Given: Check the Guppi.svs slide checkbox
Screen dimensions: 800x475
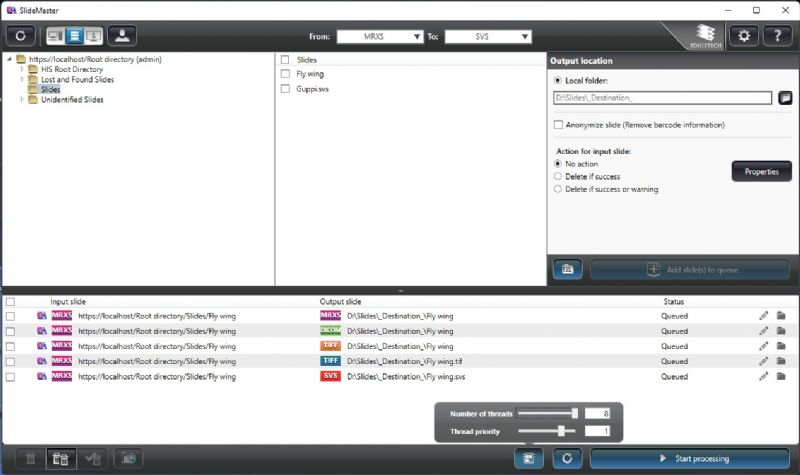Looking at the screenshot, I should coord(285,89).
